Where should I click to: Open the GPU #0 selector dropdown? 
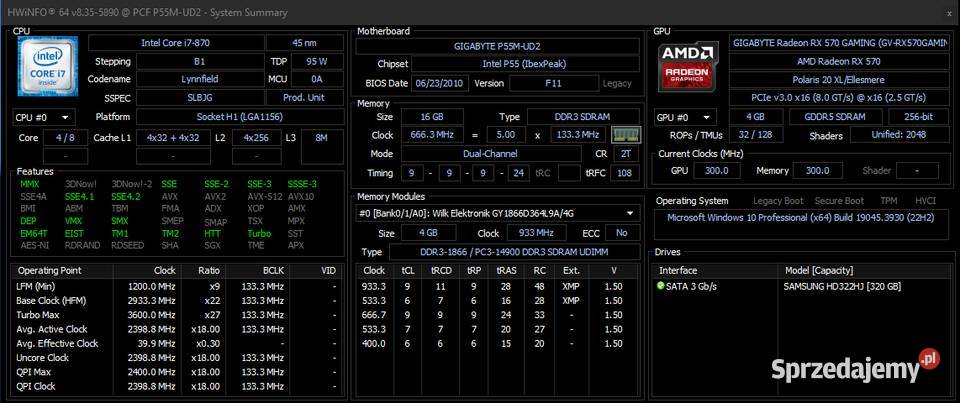(685, 117)
